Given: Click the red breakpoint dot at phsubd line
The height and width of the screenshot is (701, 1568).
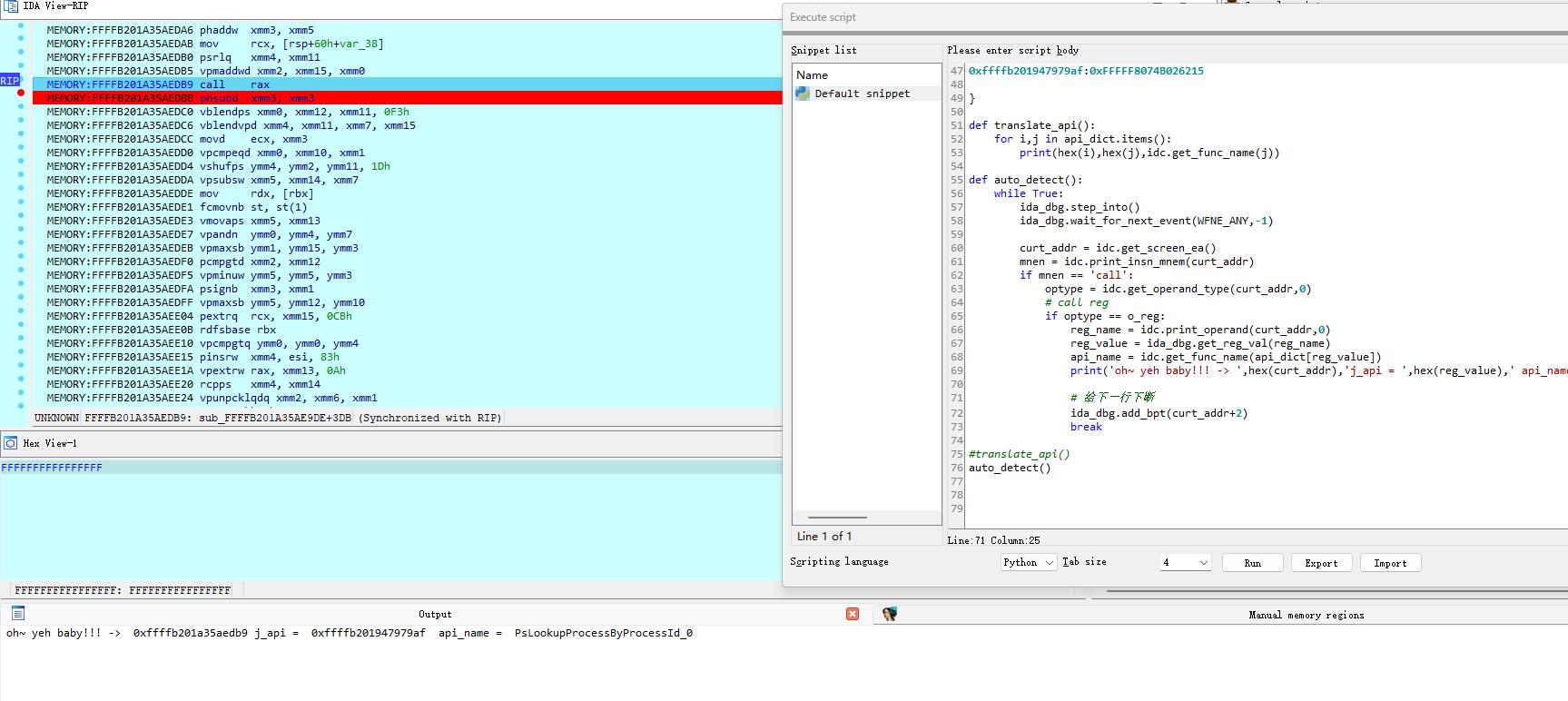Looking at the screenshot, I should (21, 93).
